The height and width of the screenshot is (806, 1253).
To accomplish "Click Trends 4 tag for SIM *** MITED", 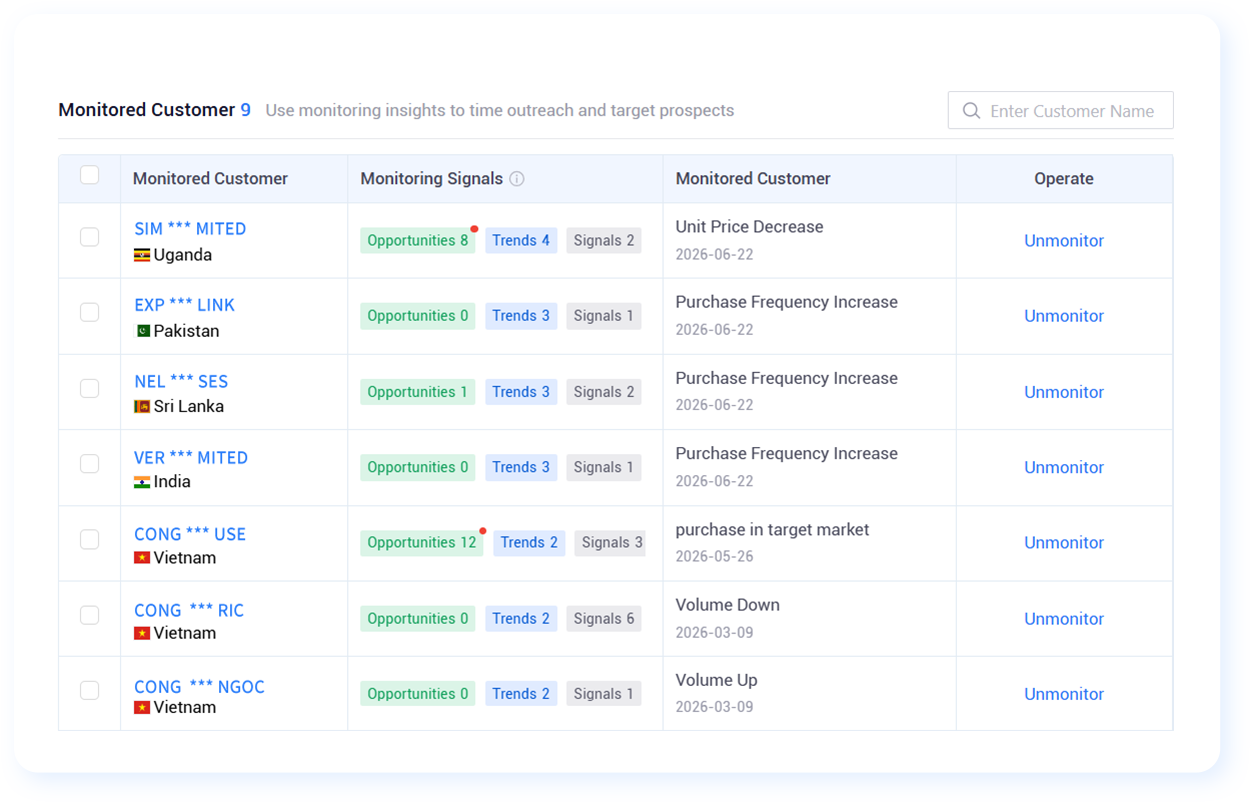I will (x=521, y=241).
